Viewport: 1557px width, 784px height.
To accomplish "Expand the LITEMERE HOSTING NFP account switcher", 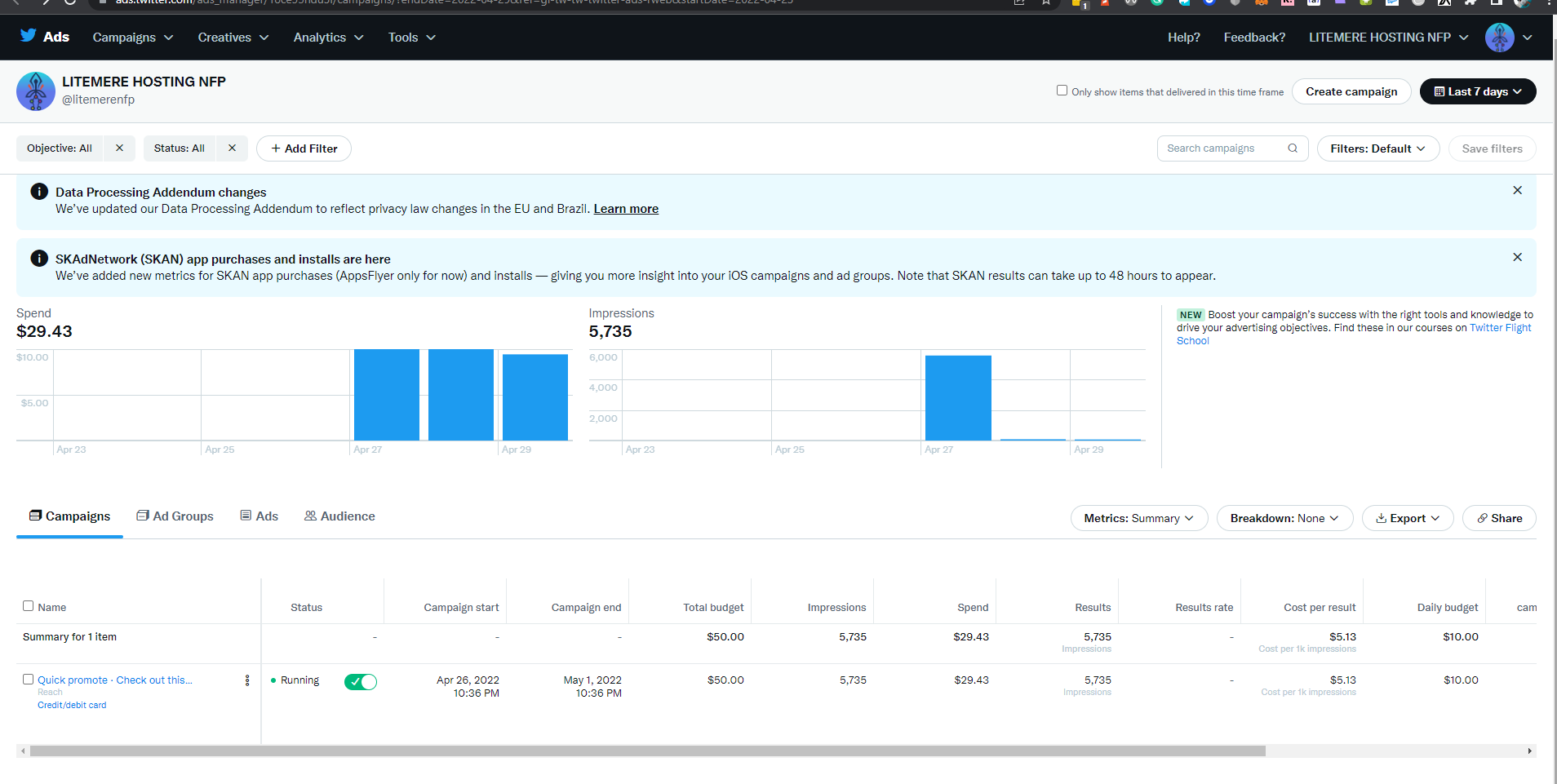I will point(1388,38).
